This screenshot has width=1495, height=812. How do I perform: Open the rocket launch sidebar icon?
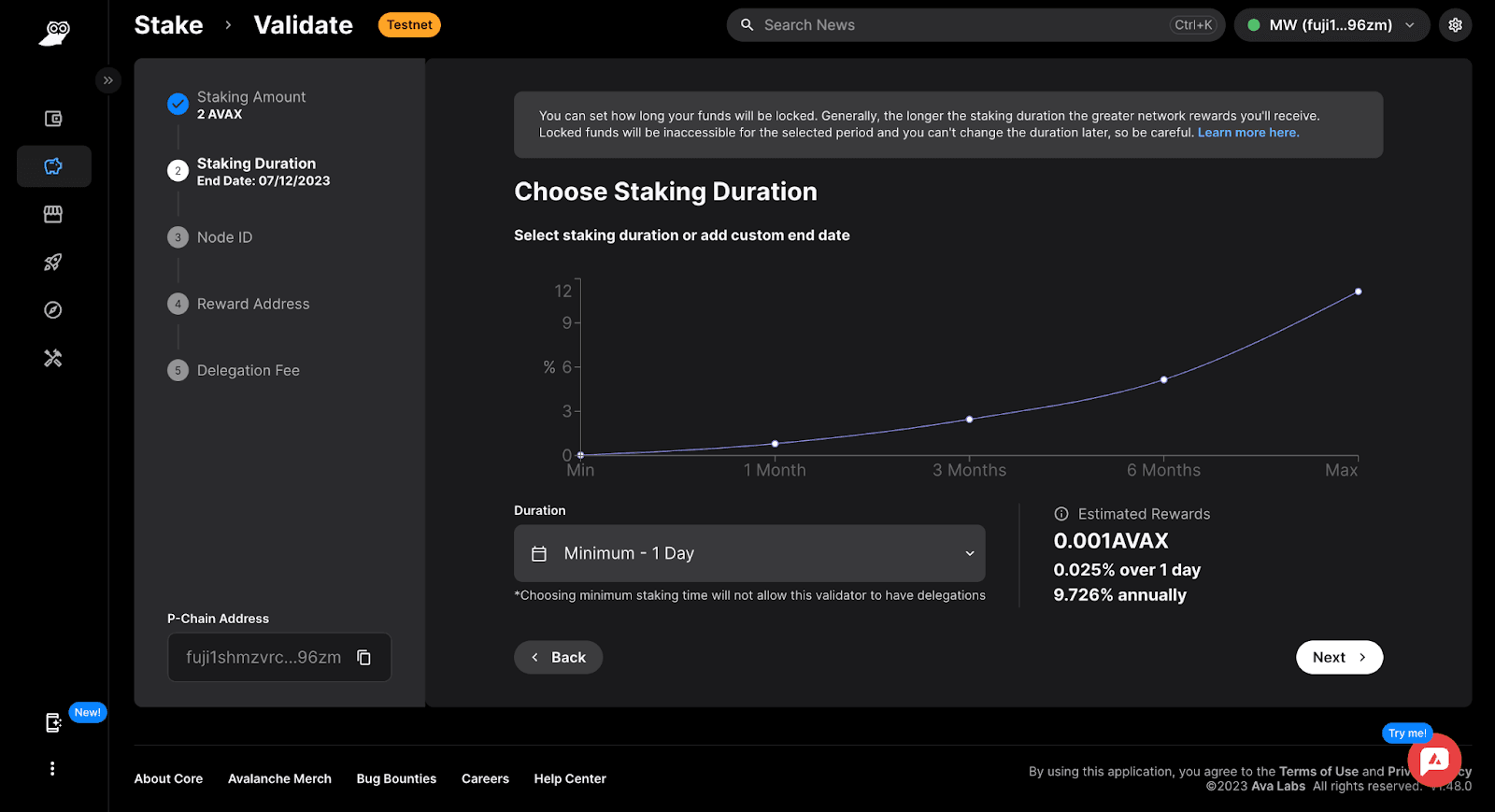pyautogui.click(x=53, y=263)
